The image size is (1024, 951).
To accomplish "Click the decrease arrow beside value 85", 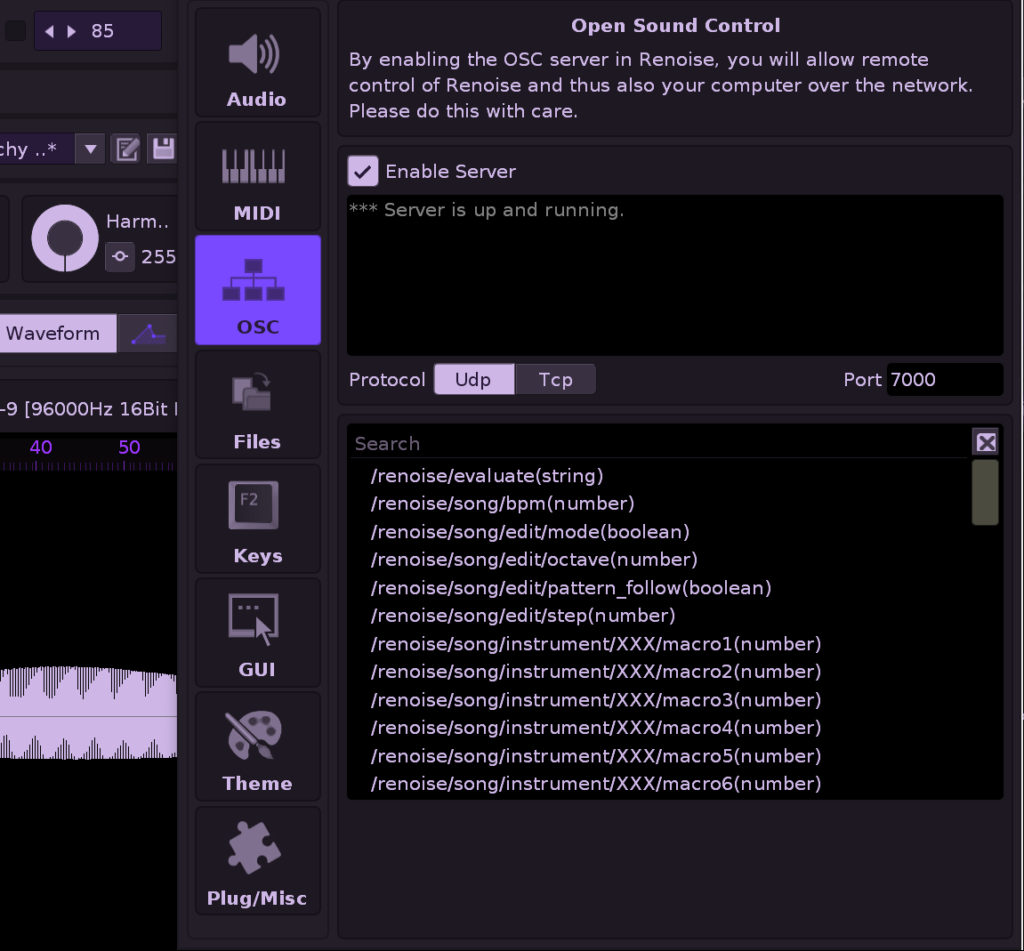I will [x=49, y=31].
